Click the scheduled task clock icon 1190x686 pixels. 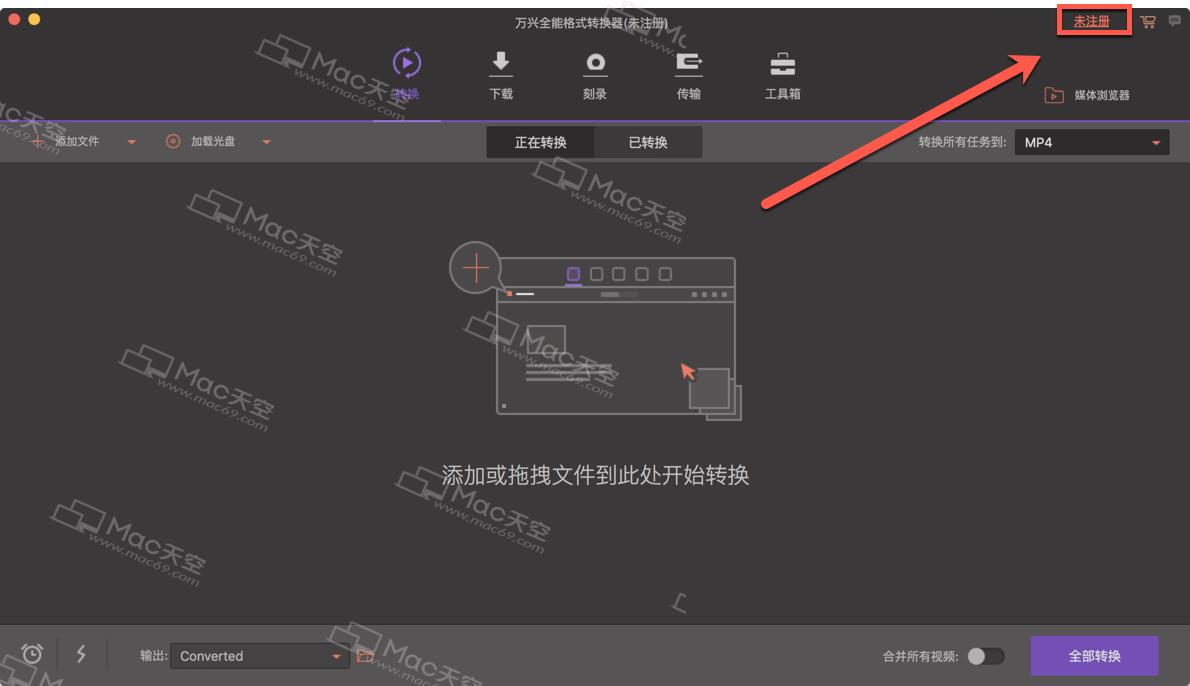click(30, 655)
